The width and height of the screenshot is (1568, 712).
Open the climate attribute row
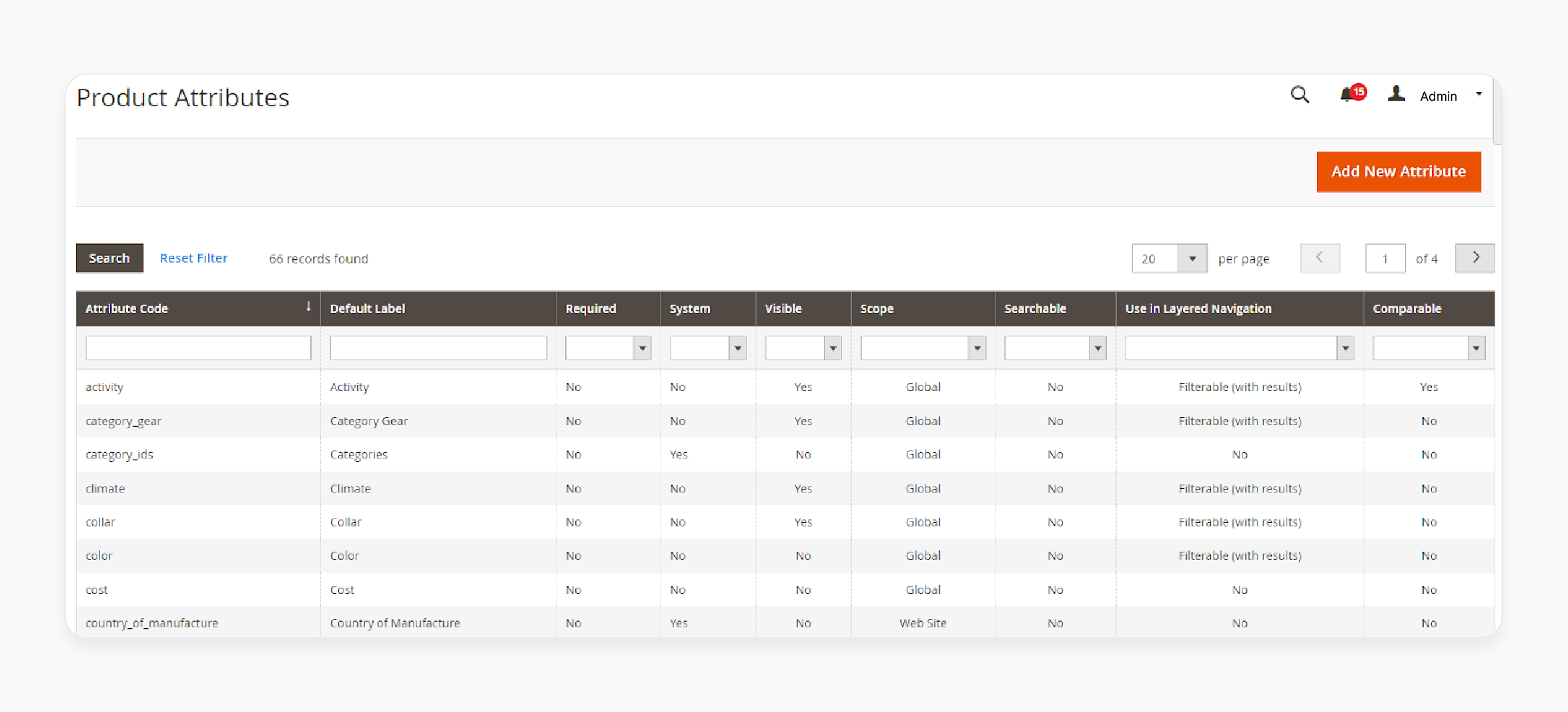click(785, 488)
